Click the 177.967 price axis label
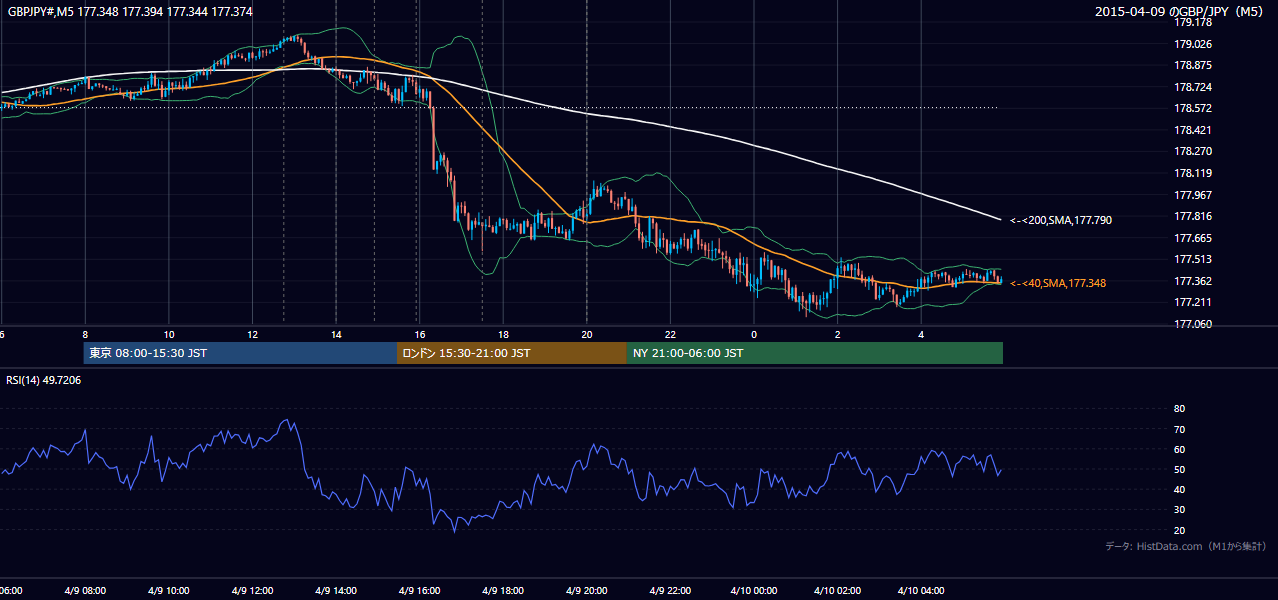 (1193, 195)
